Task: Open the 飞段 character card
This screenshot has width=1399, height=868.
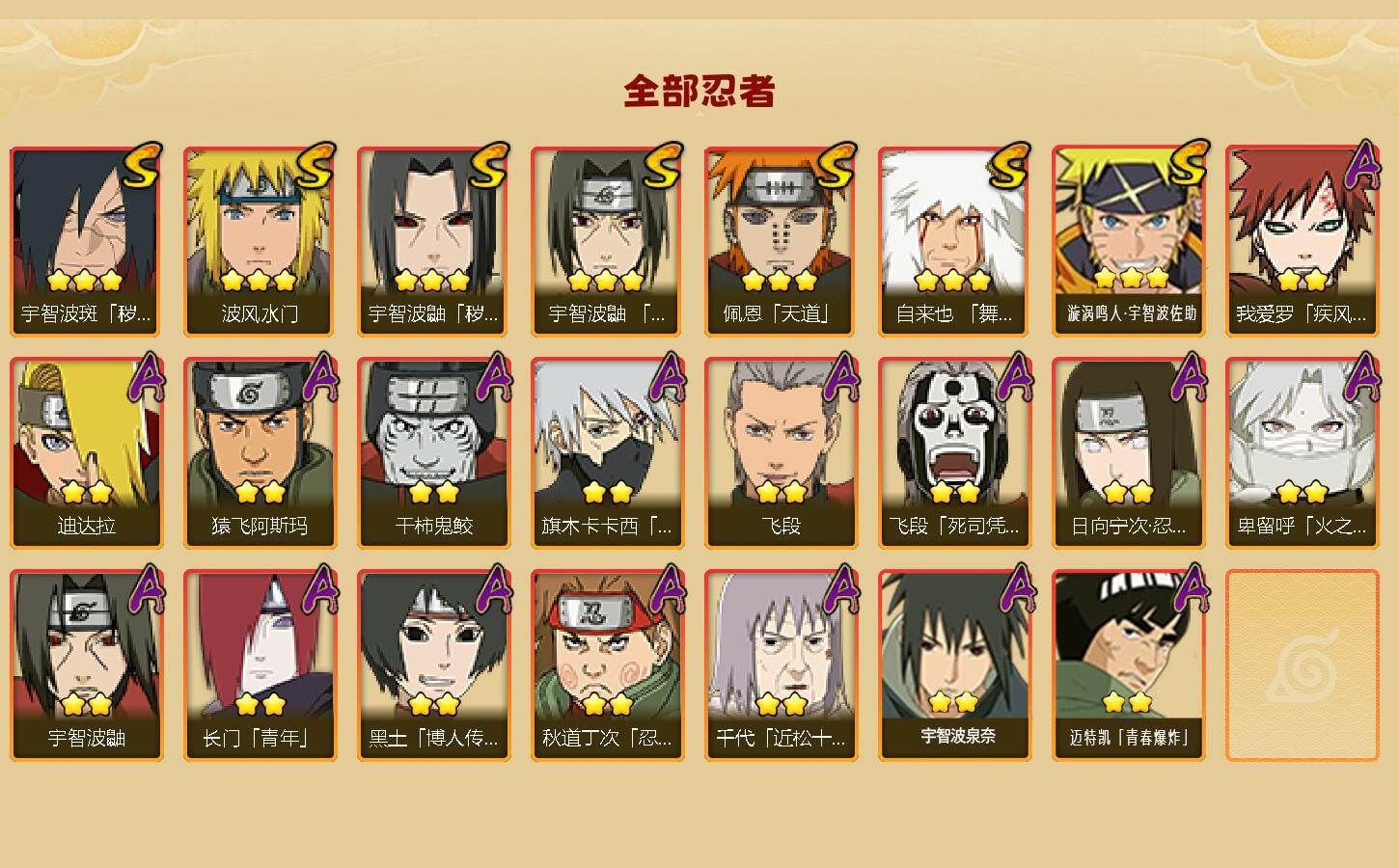Action: point(781,453)
